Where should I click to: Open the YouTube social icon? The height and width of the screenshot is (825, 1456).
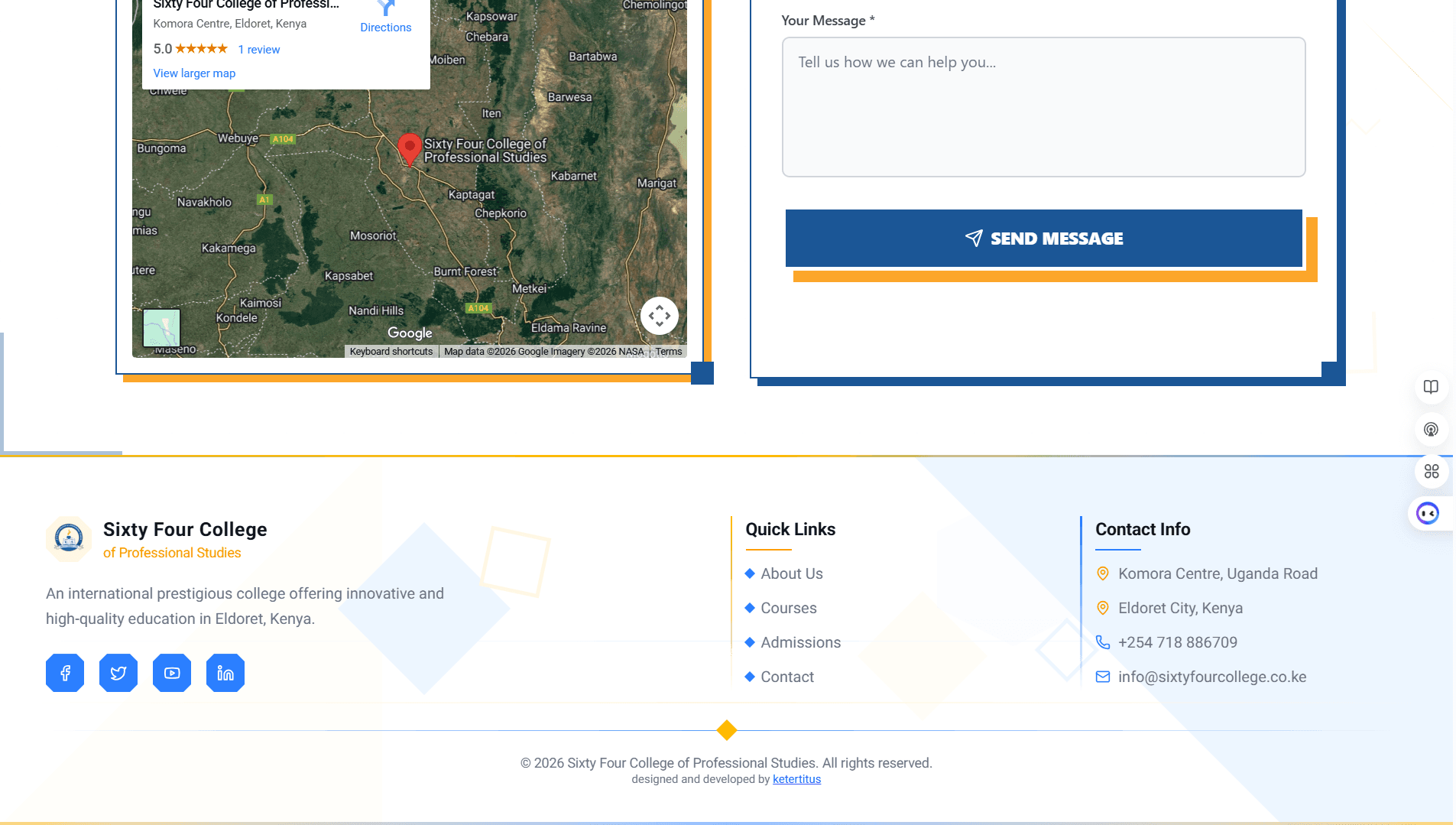172,673
